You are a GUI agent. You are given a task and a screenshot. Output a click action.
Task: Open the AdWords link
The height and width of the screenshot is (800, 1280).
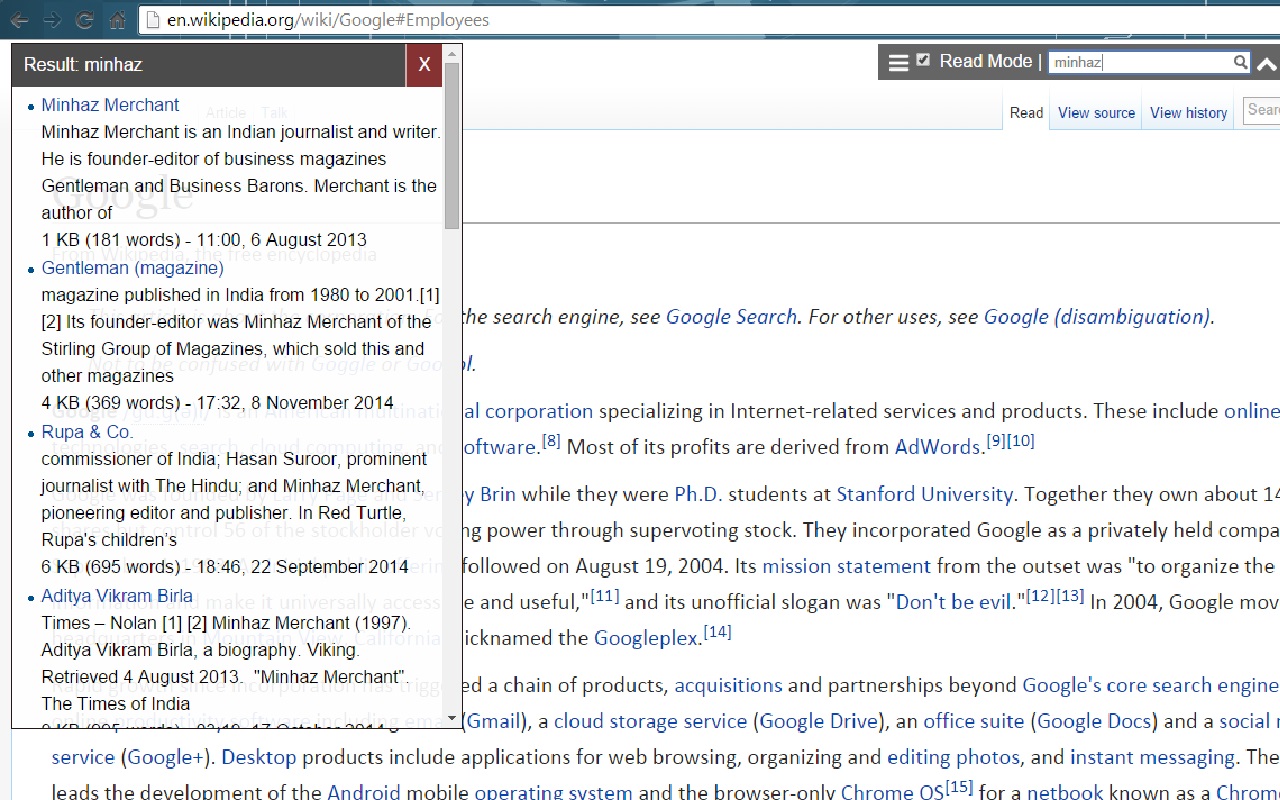point(938,447)
